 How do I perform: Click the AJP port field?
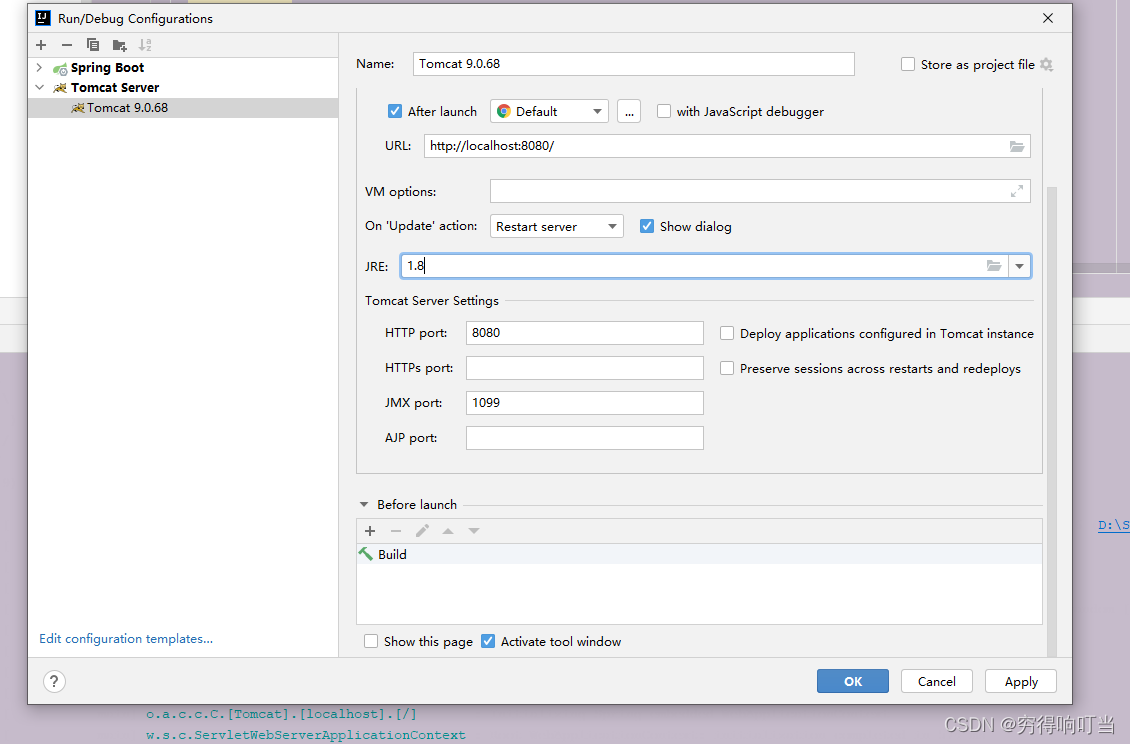[x=584, y=438]
